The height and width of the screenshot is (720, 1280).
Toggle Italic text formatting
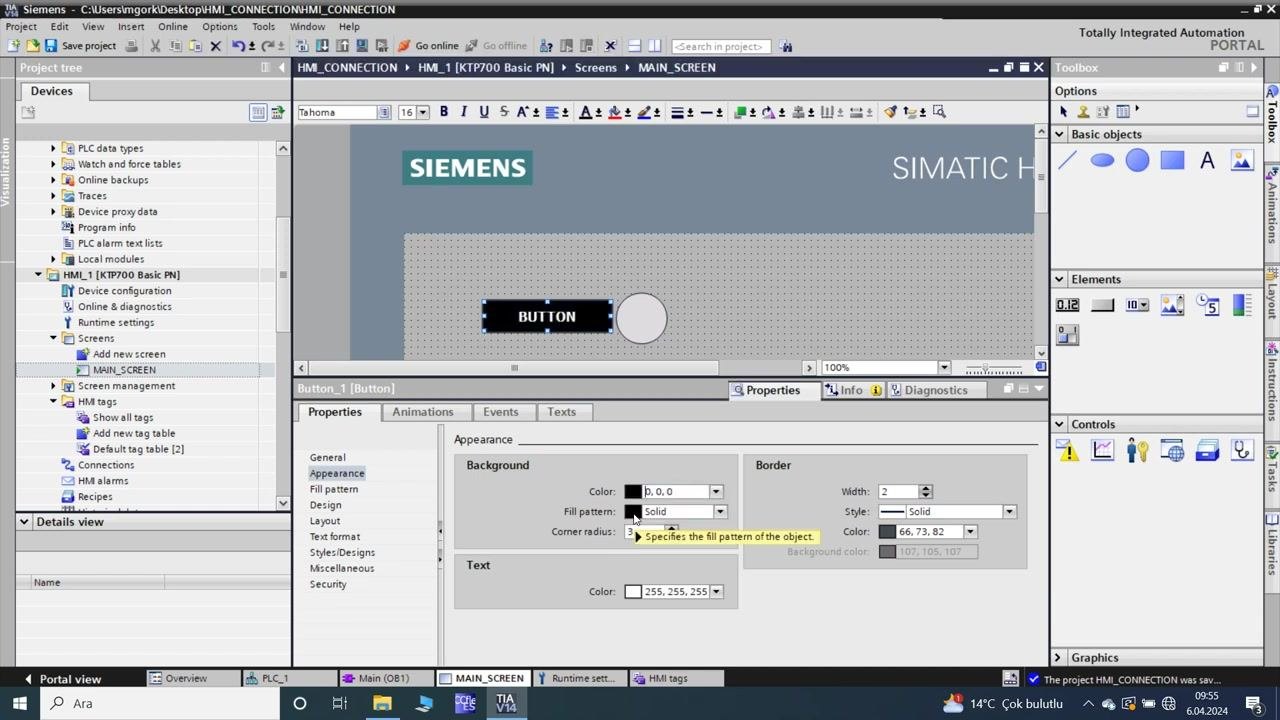click(x=464, y=112)
